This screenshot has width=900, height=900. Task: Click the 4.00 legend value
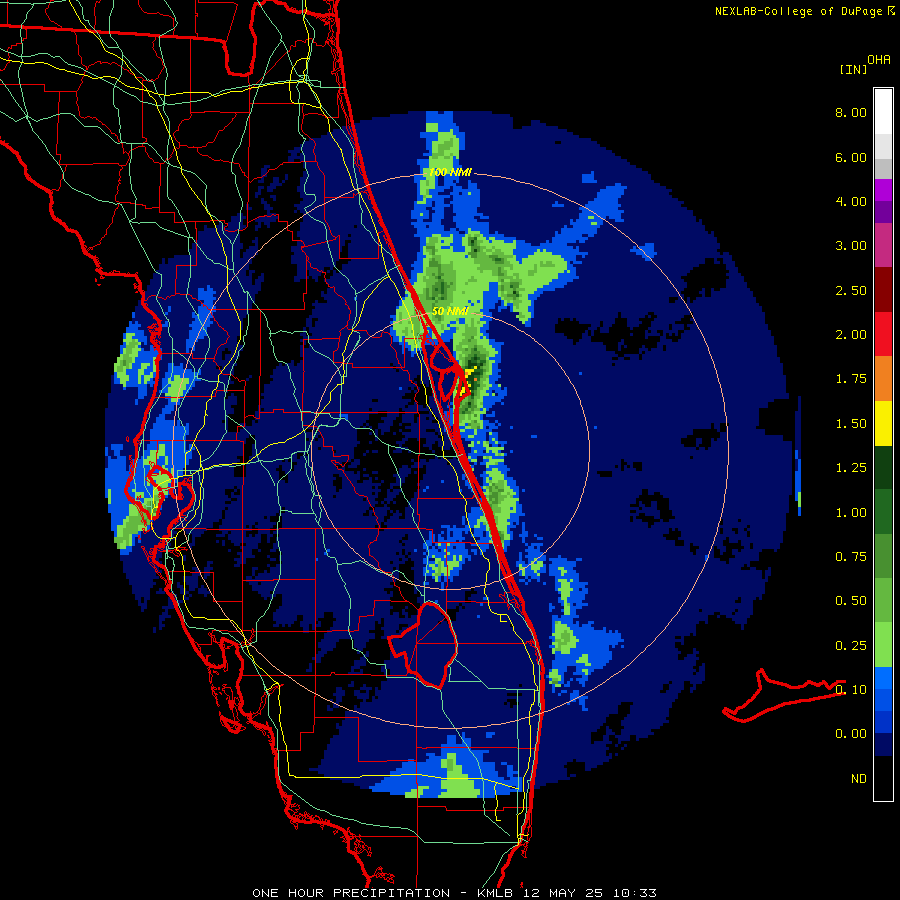tap(851, 201)
